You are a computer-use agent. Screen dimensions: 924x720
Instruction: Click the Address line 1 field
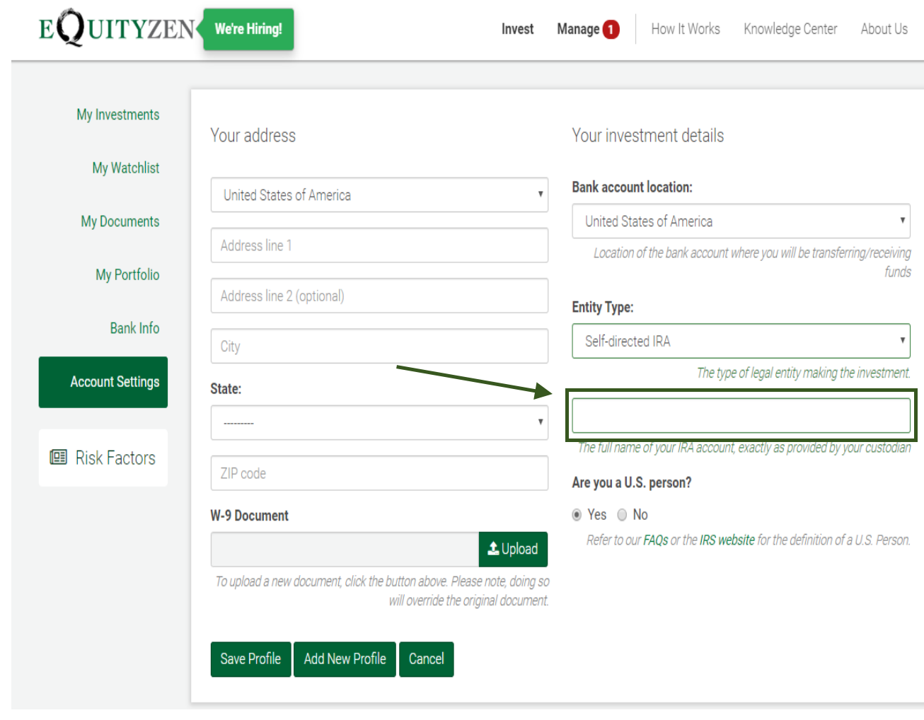(x=379, y=245)
